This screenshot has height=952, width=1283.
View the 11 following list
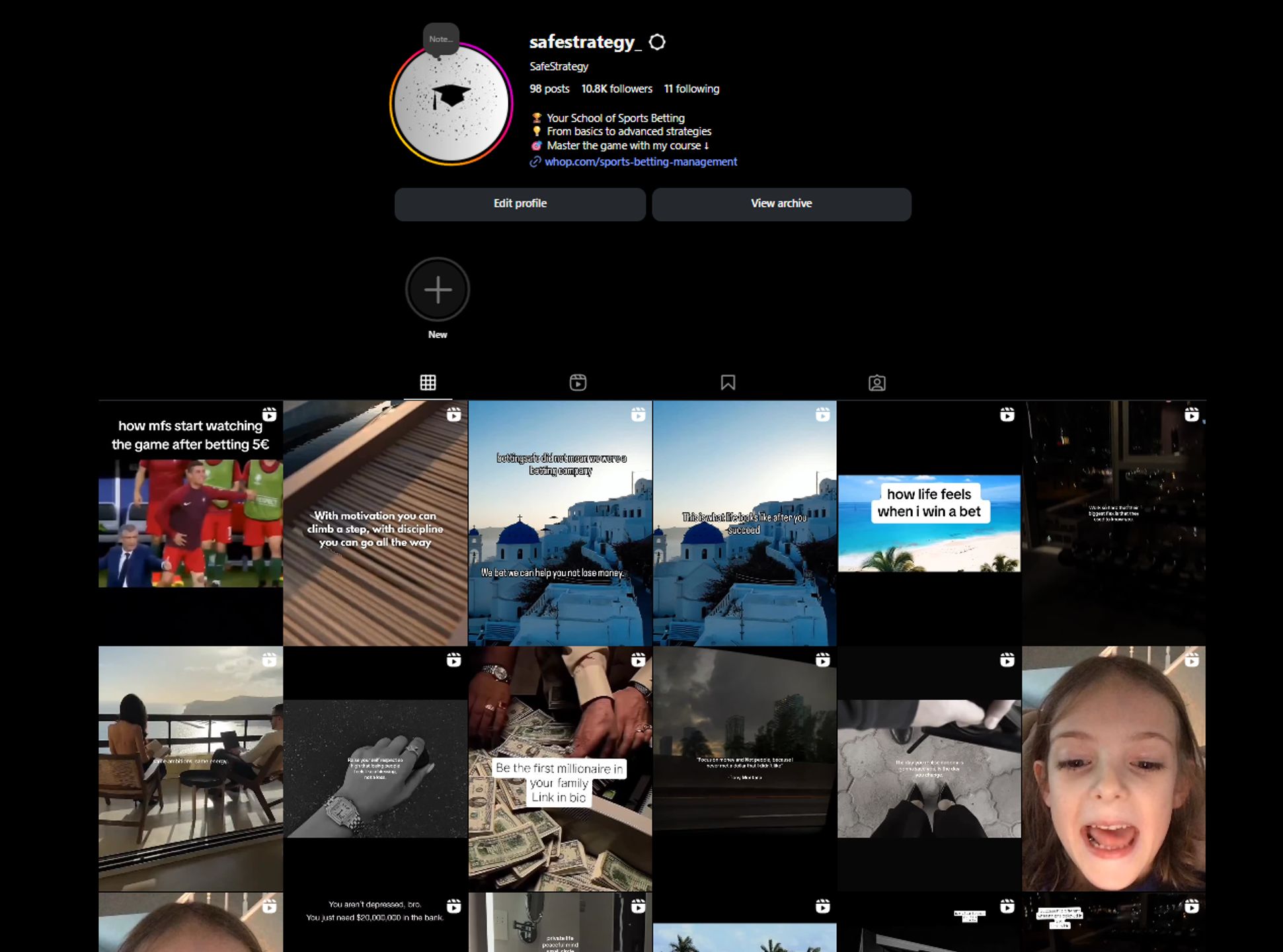pos(691,89)
